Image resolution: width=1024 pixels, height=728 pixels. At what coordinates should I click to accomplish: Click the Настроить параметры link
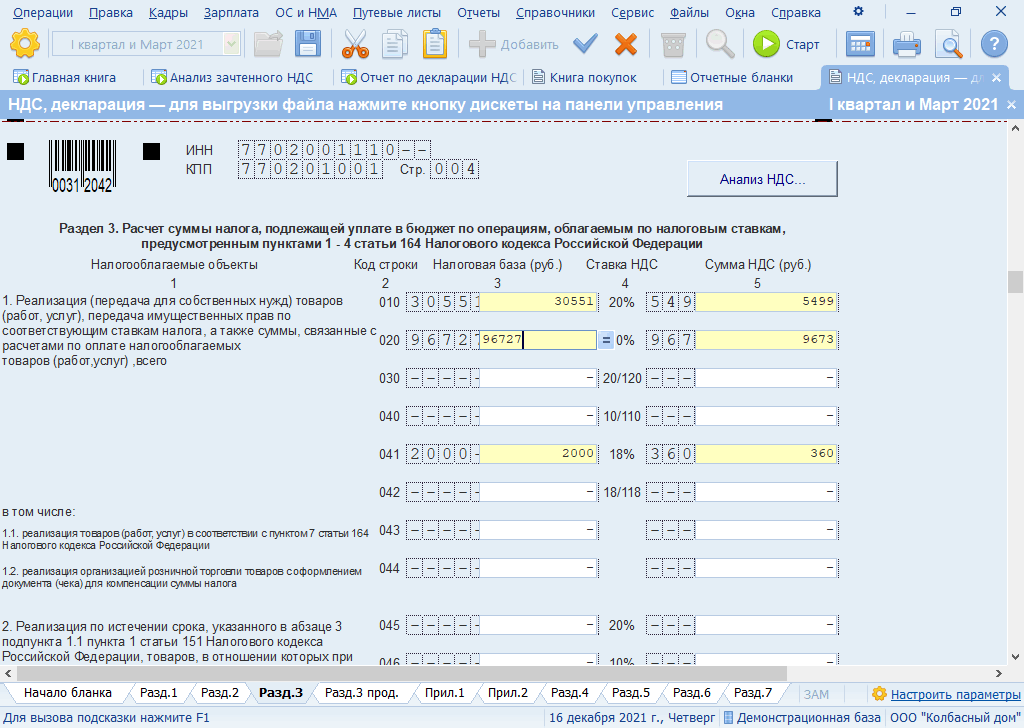955,694
